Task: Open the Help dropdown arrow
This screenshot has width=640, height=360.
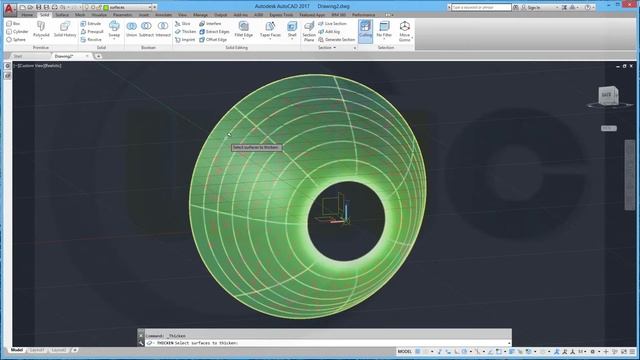Action: pyautogui.click(x=593, y=7)
